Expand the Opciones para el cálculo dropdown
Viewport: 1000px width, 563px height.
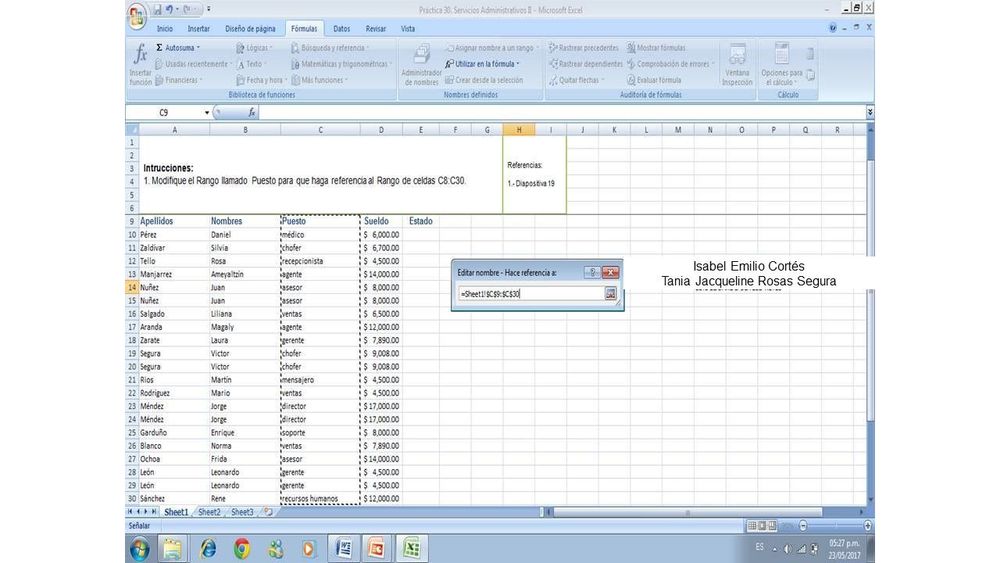(x=782, y=77)
